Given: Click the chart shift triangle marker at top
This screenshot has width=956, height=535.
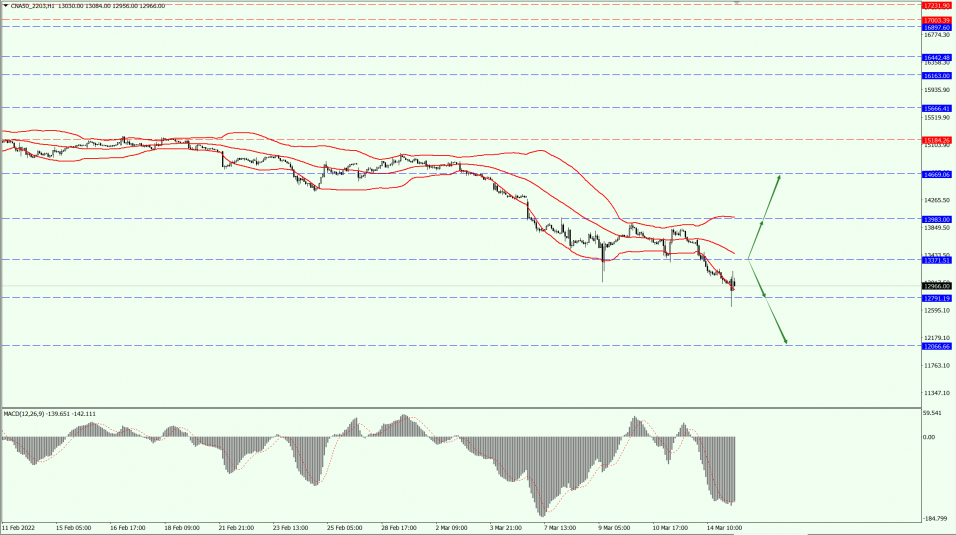Looking at the screenshot, I should pyautogui.click(x=737, y=3).
